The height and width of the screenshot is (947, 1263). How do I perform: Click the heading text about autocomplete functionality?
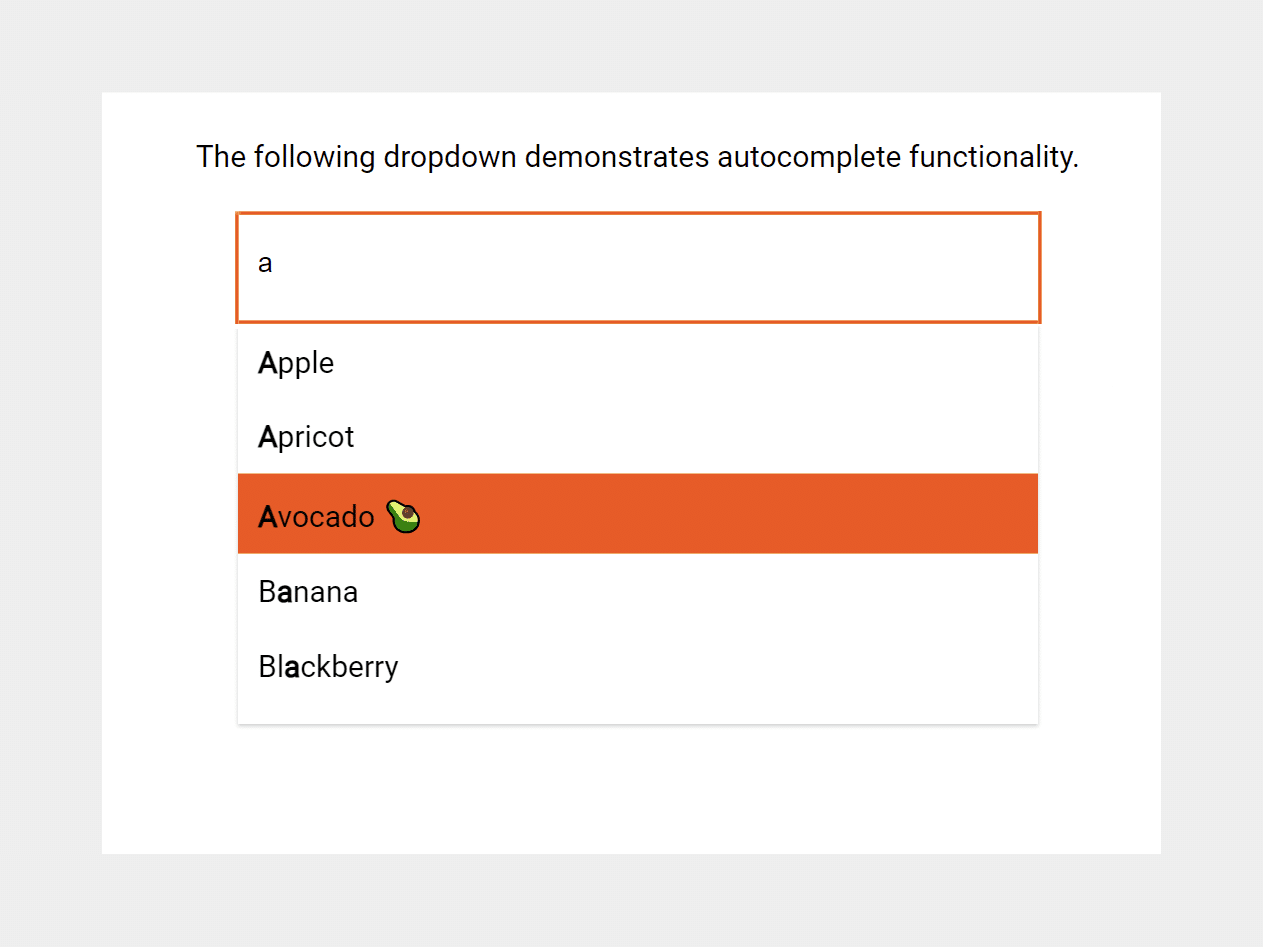[637, 157]
